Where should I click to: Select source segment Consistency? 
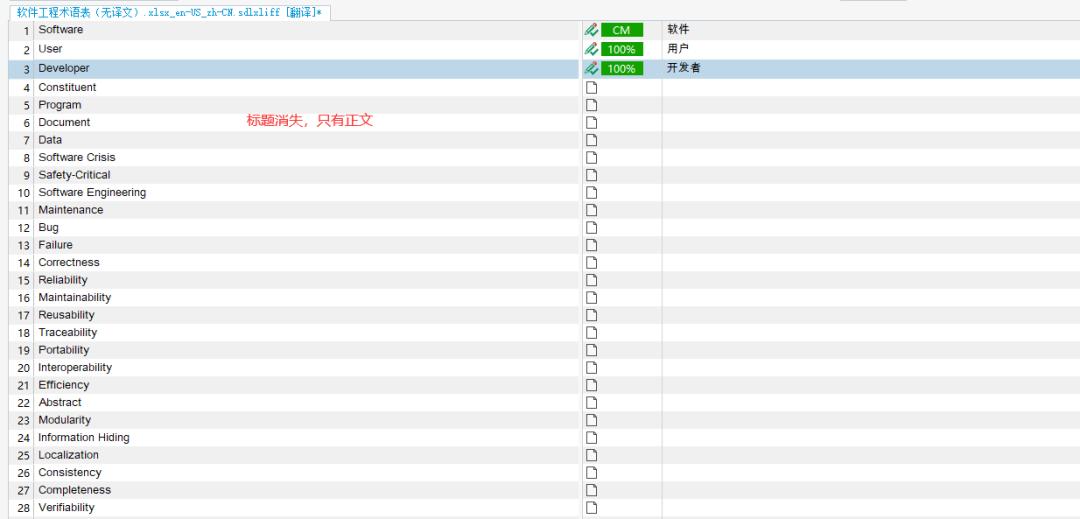point(70,473)
